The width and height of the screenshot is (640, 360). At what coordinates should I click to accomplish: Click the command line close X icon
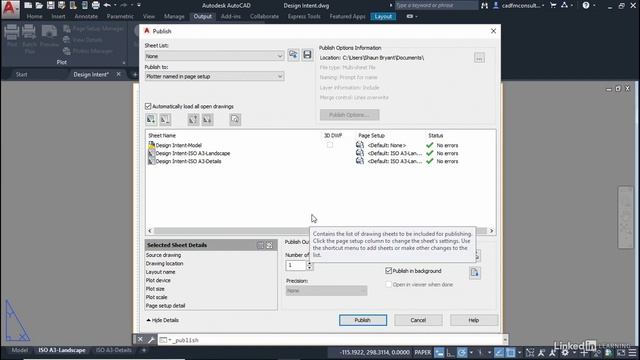tap(140, 340)
